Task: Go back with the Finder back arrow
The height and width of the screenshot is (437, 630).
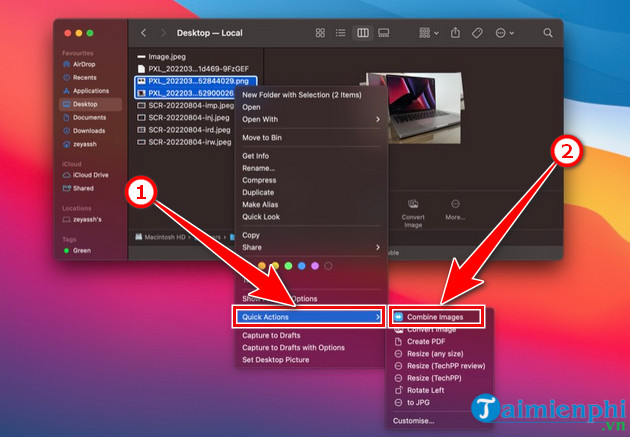Action: (x=143, y=33)
